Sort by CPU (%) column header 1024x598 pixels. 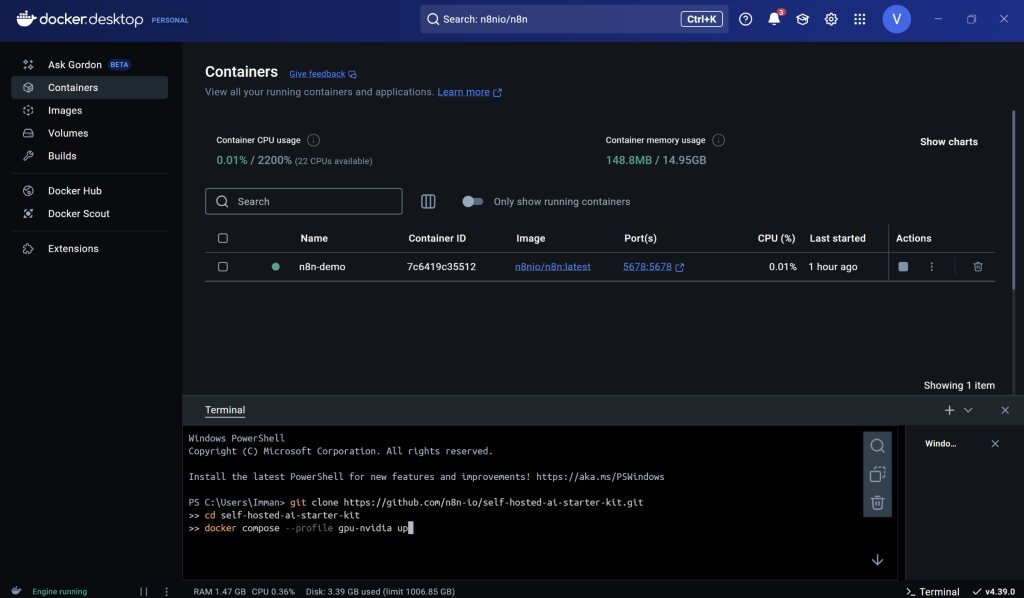(x=776, y=238)
